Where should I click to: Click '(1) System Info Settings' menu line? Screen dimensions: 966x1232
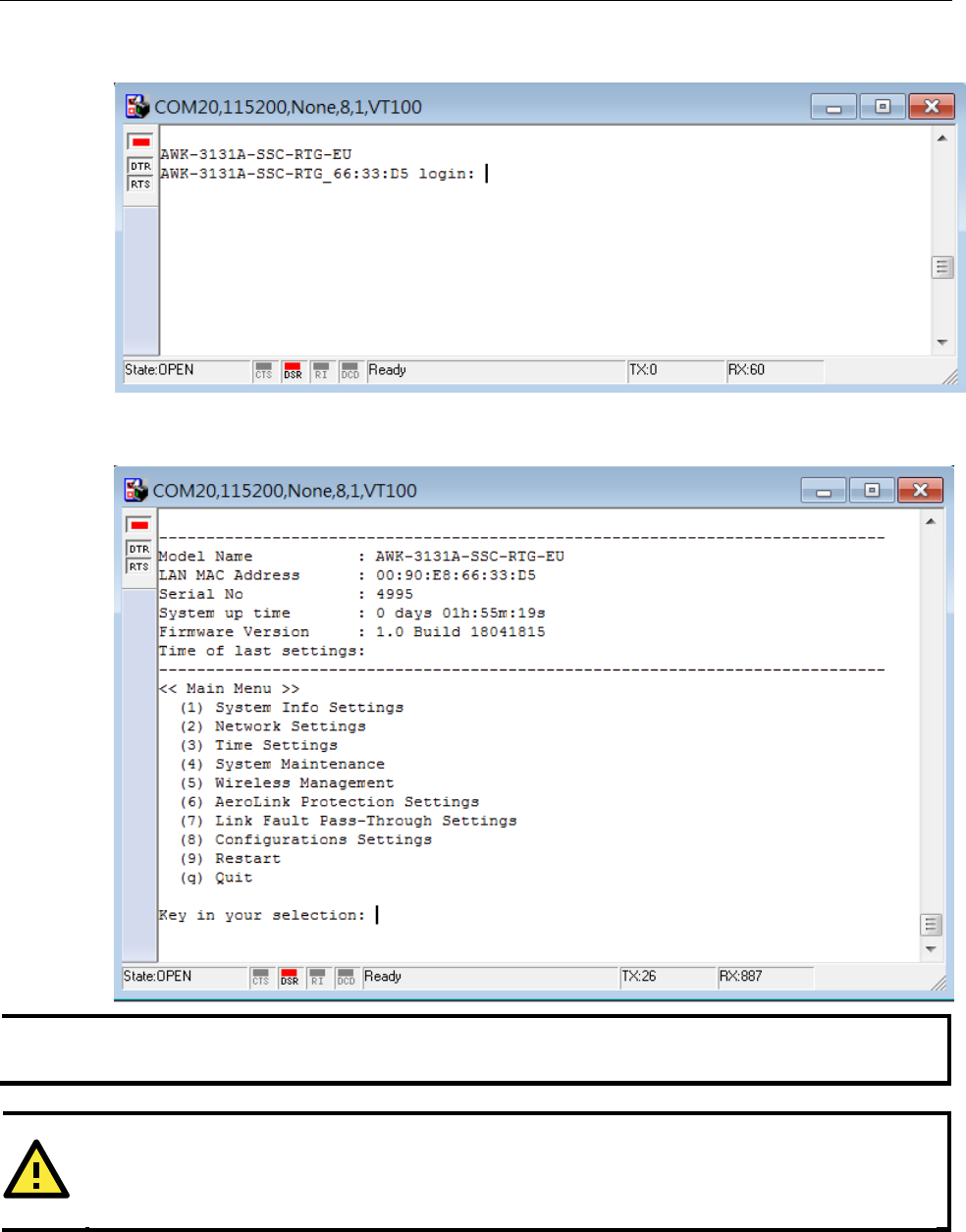[292, 708]
